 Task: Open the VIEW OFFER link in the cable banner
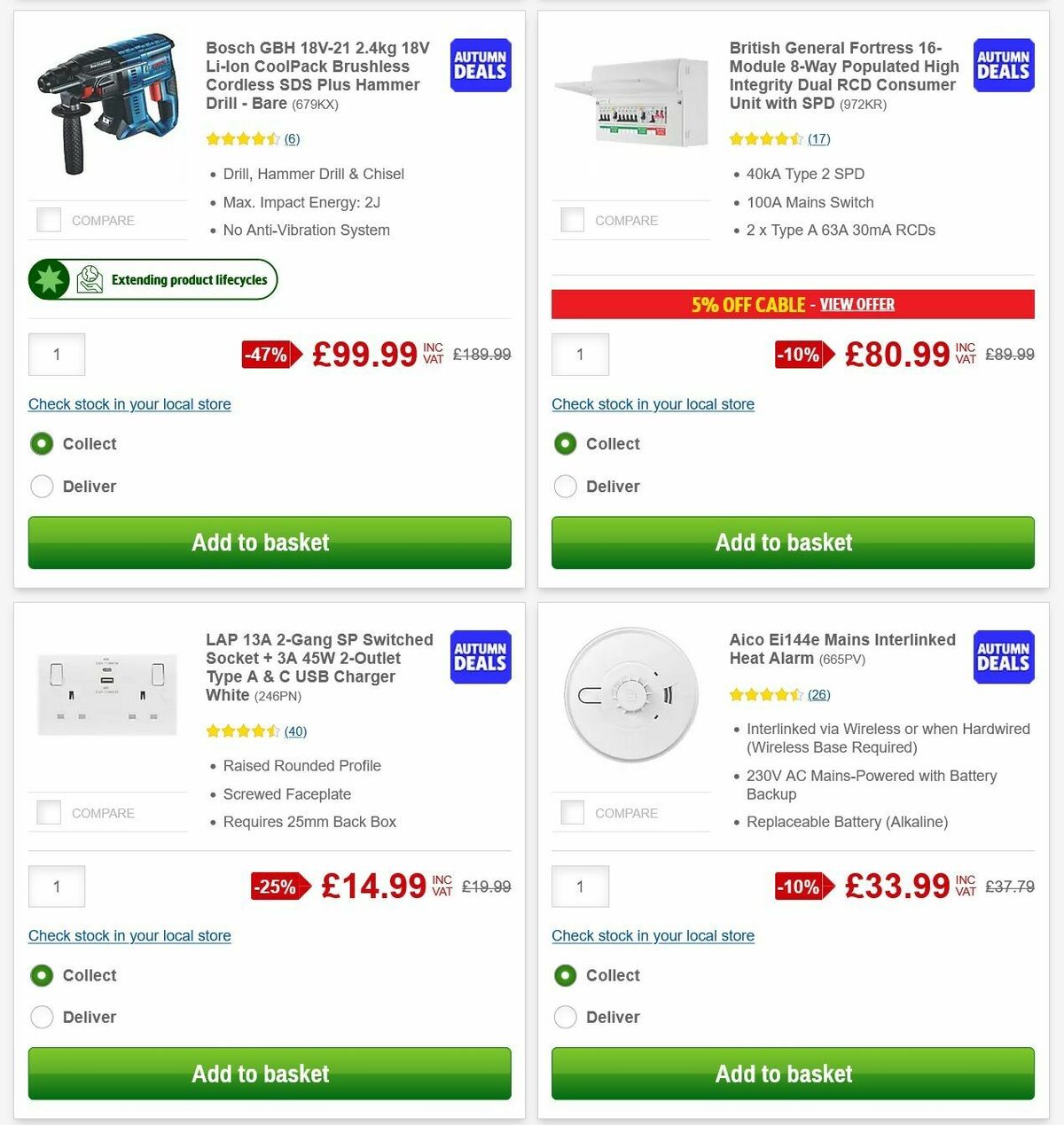tap(857, 304)
